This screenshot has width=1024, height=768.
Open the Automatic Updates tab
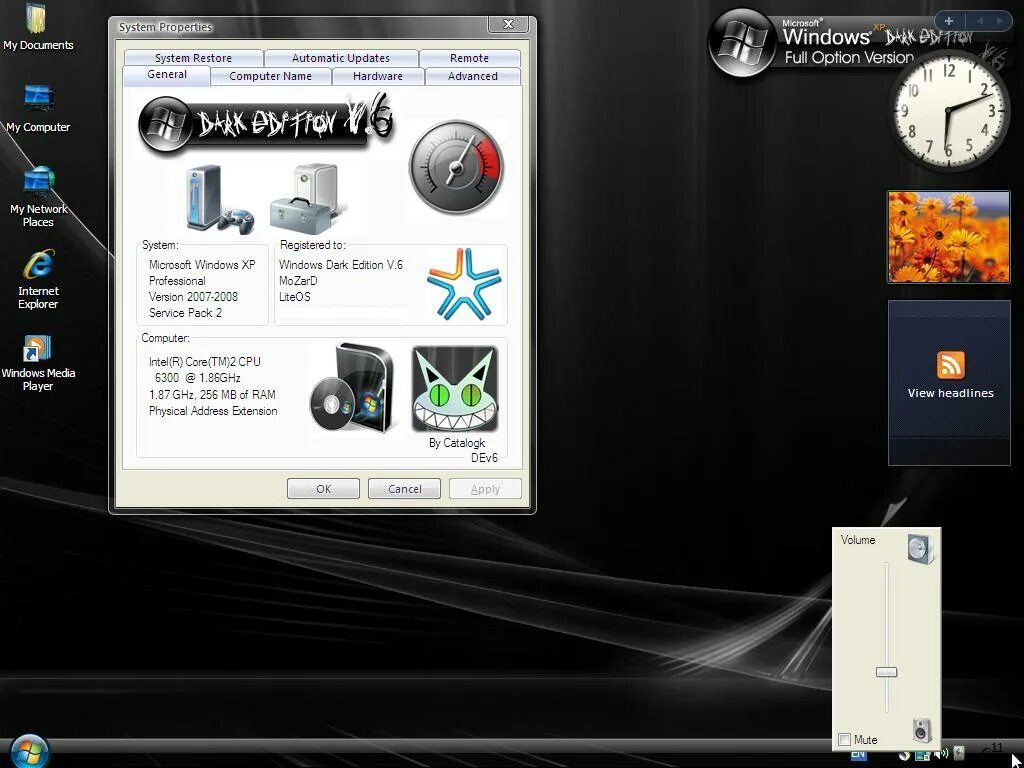[x=341, y=58]
